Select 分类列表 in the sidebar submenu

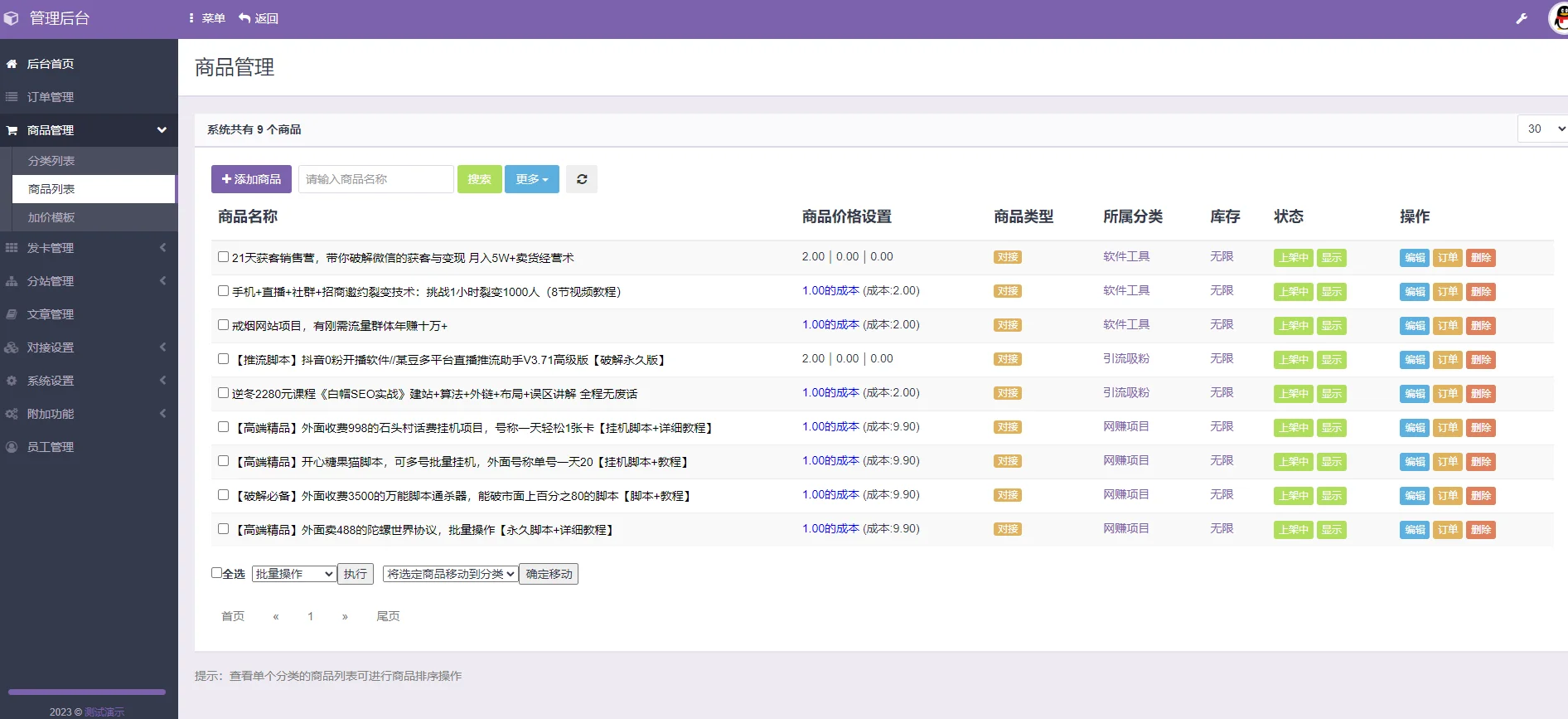[x=51, y=161]
